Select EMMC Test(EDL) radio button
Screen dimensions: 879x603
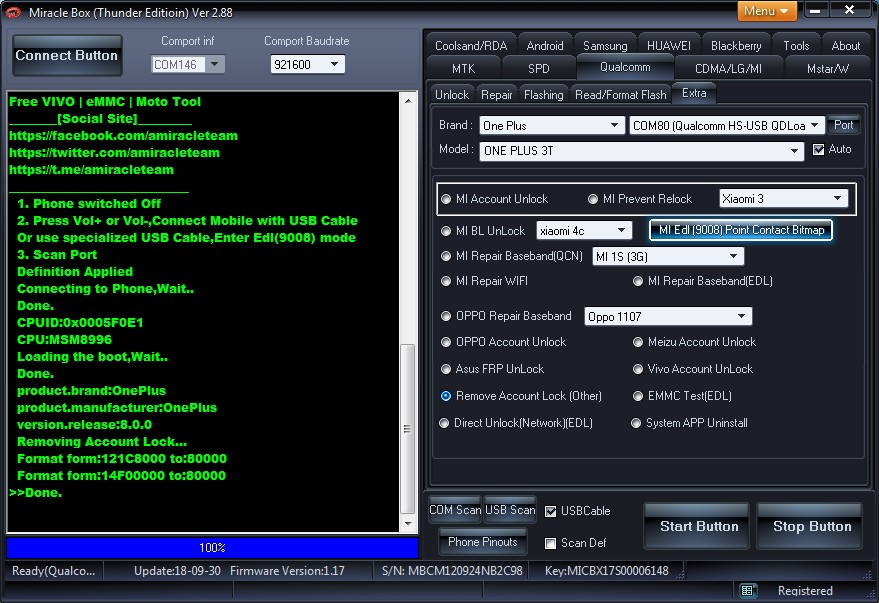point(638,396)
